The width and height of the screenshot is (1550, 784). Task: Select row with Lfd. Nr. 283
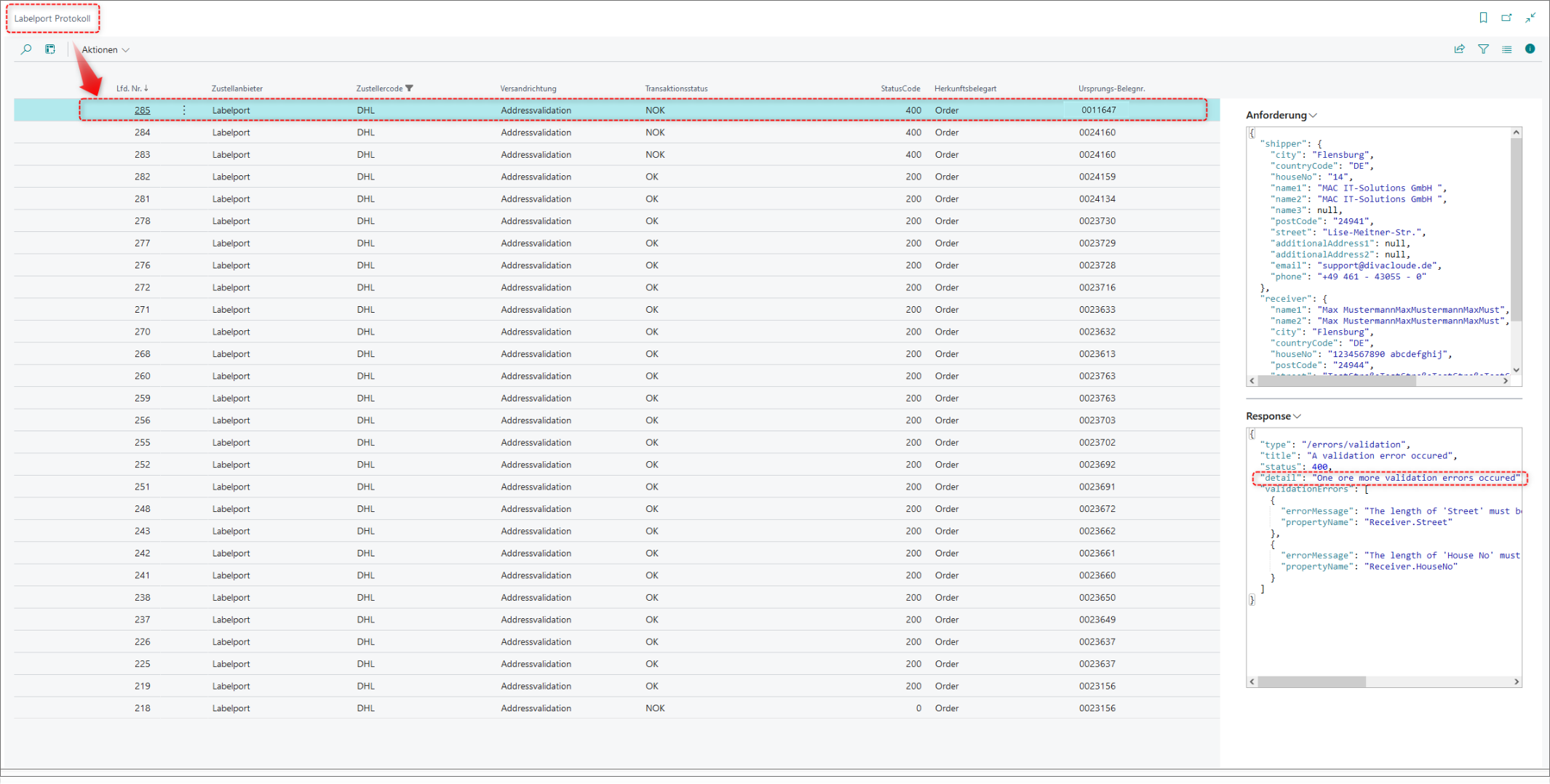(x=617, y=155)
